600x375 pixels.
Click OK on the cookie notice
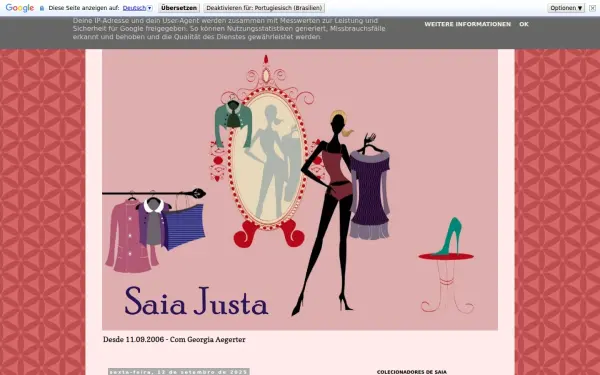[x=524, y=24]
